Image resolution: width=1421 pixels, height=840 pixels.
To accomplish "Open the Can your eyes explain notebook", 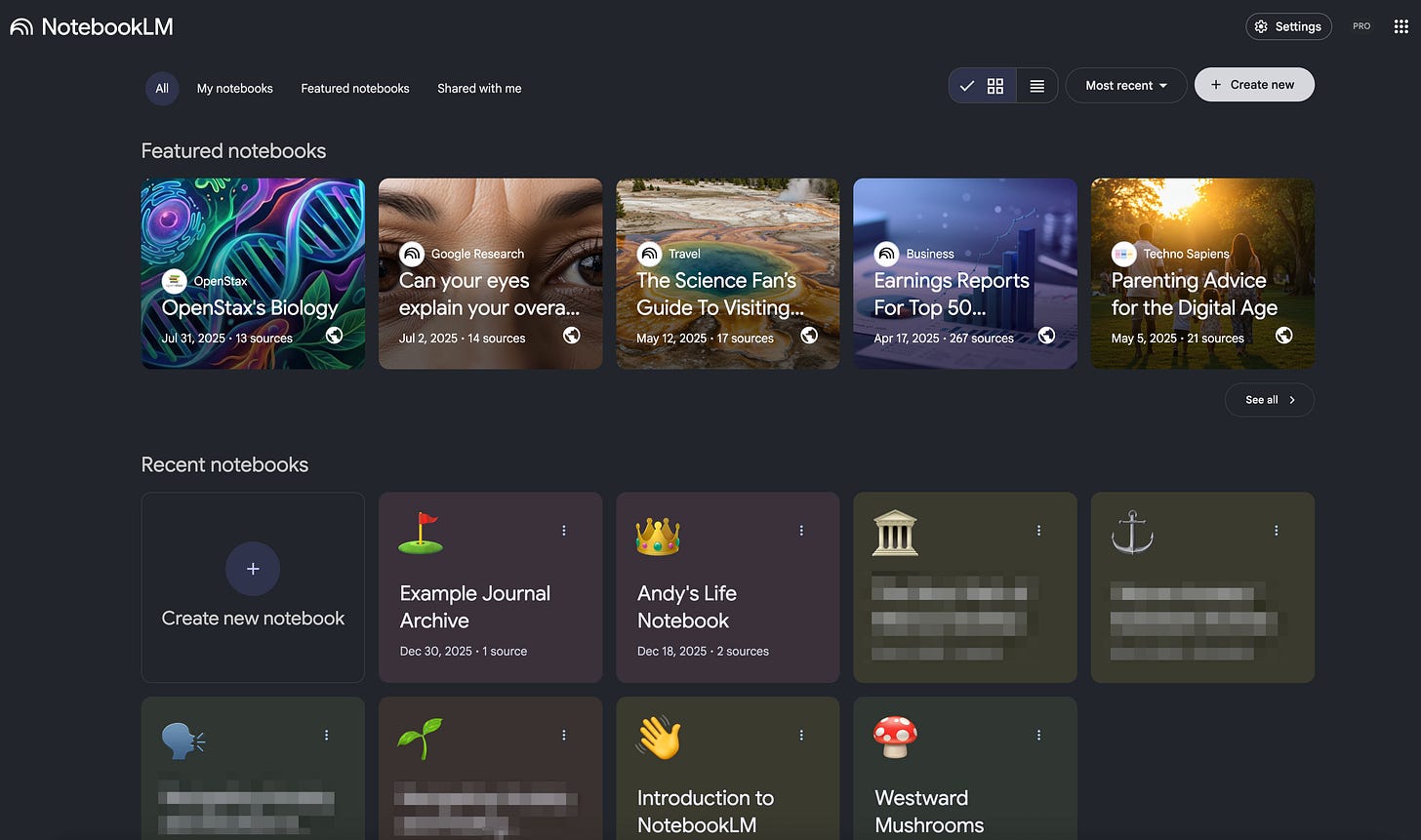I will coord(490,273).
